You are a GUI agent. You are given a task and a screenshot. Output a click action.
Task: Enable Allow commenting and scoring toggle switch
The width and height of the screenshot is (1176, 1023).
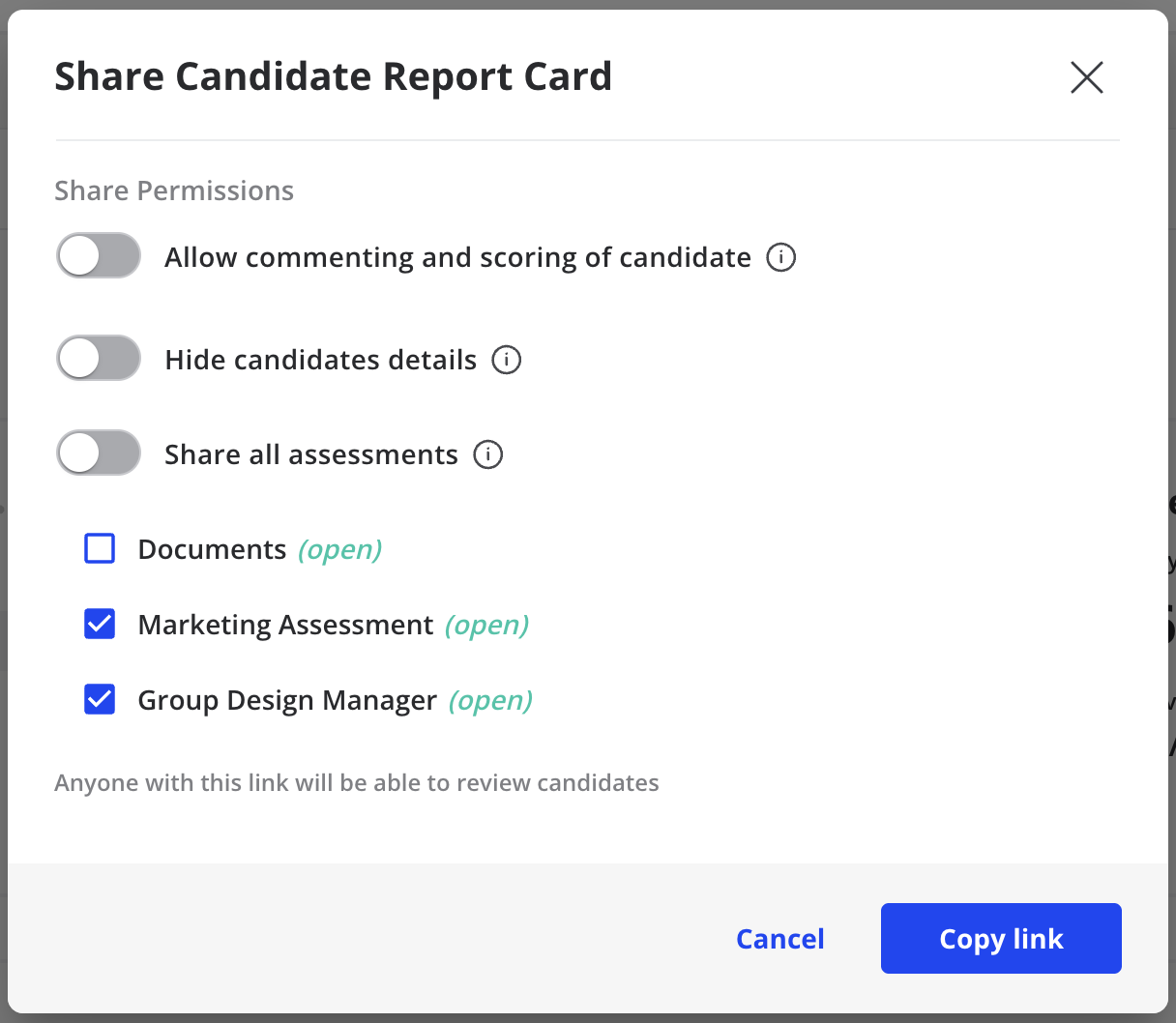point(99,256)
